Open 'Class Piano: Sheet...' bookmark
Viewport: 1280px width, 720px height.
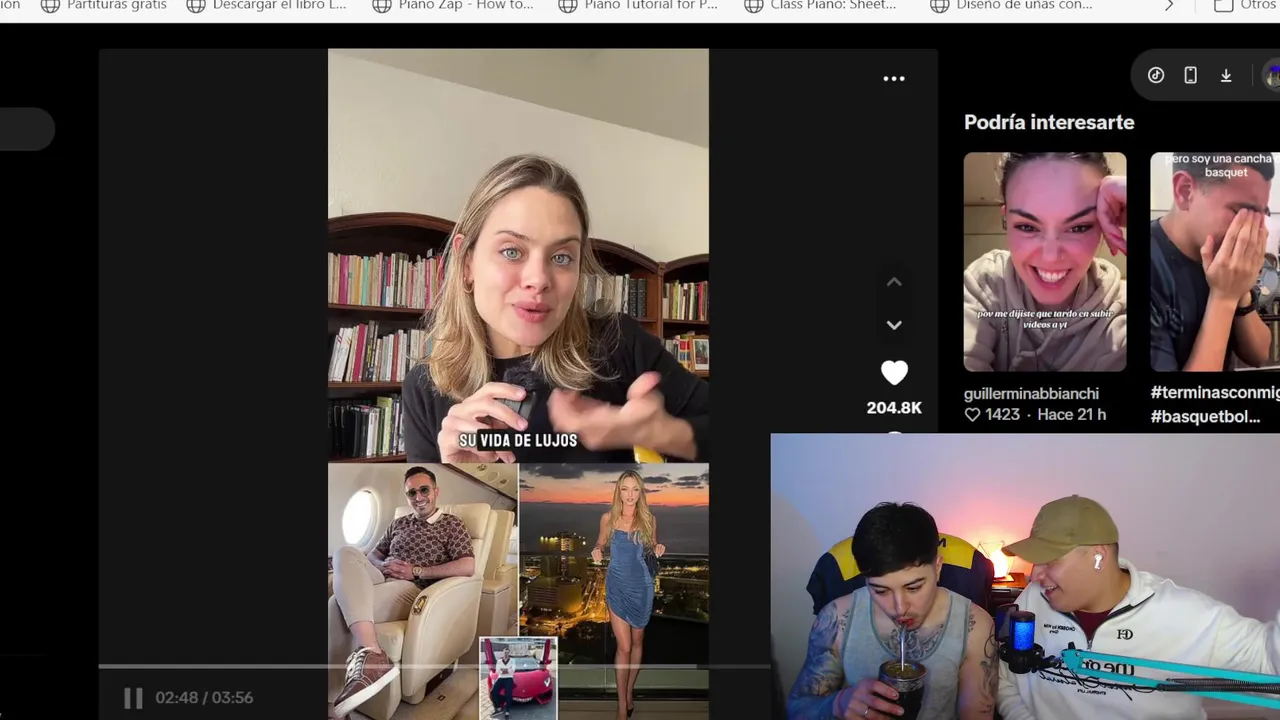(x=821, y=5)
